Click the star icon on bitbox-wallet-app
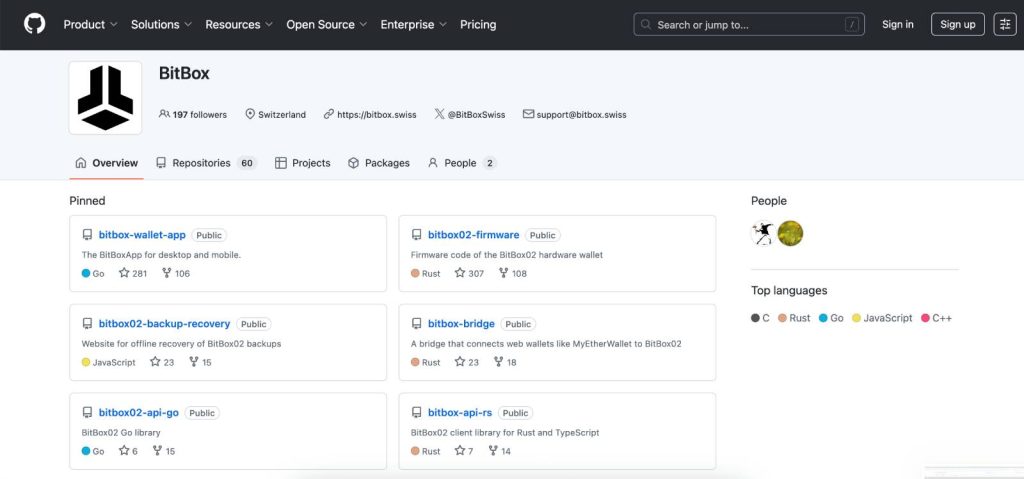The image size is (1024, 479). [124, 273]
